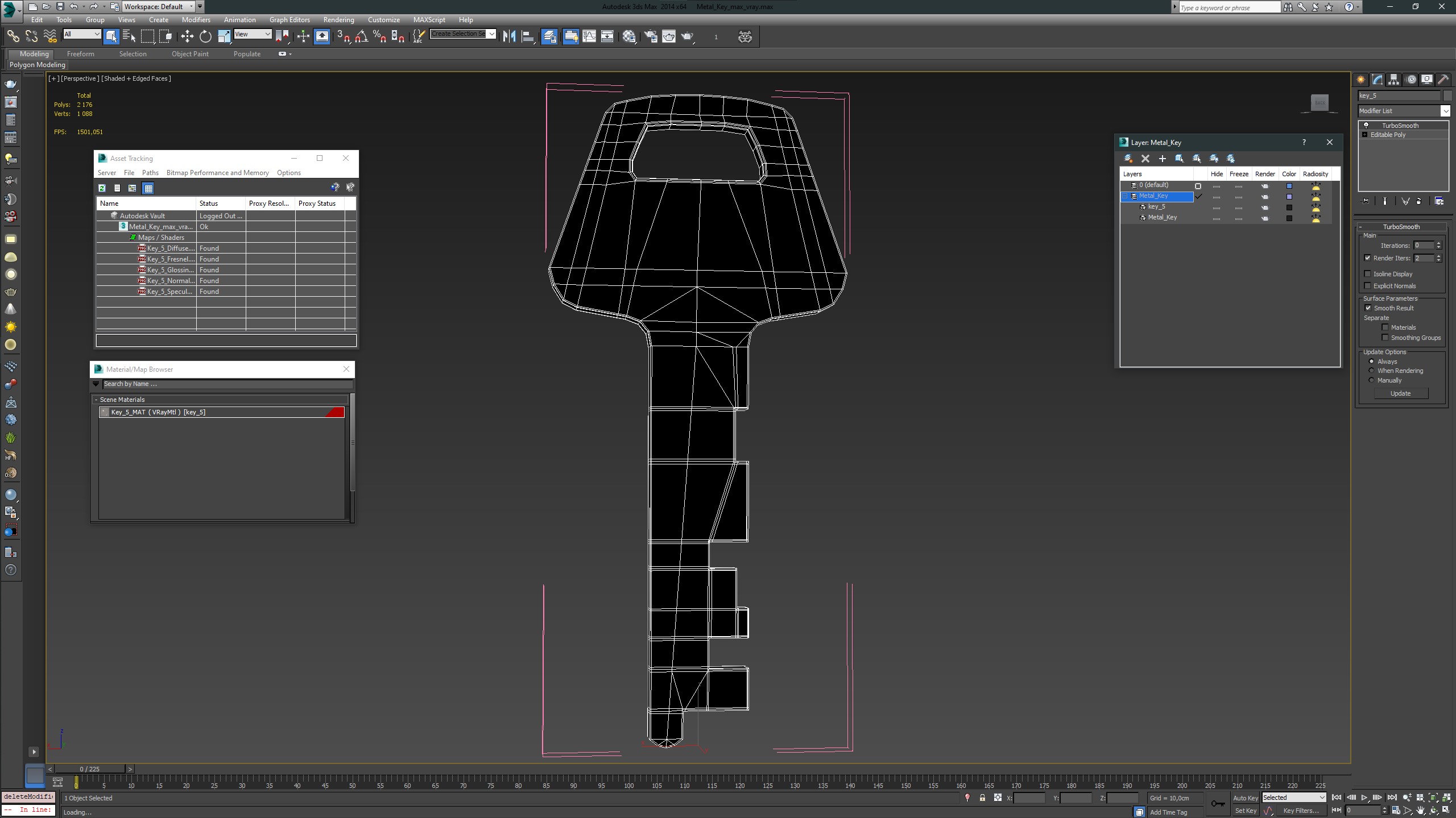Open the Rendering menu

point(338,19)
